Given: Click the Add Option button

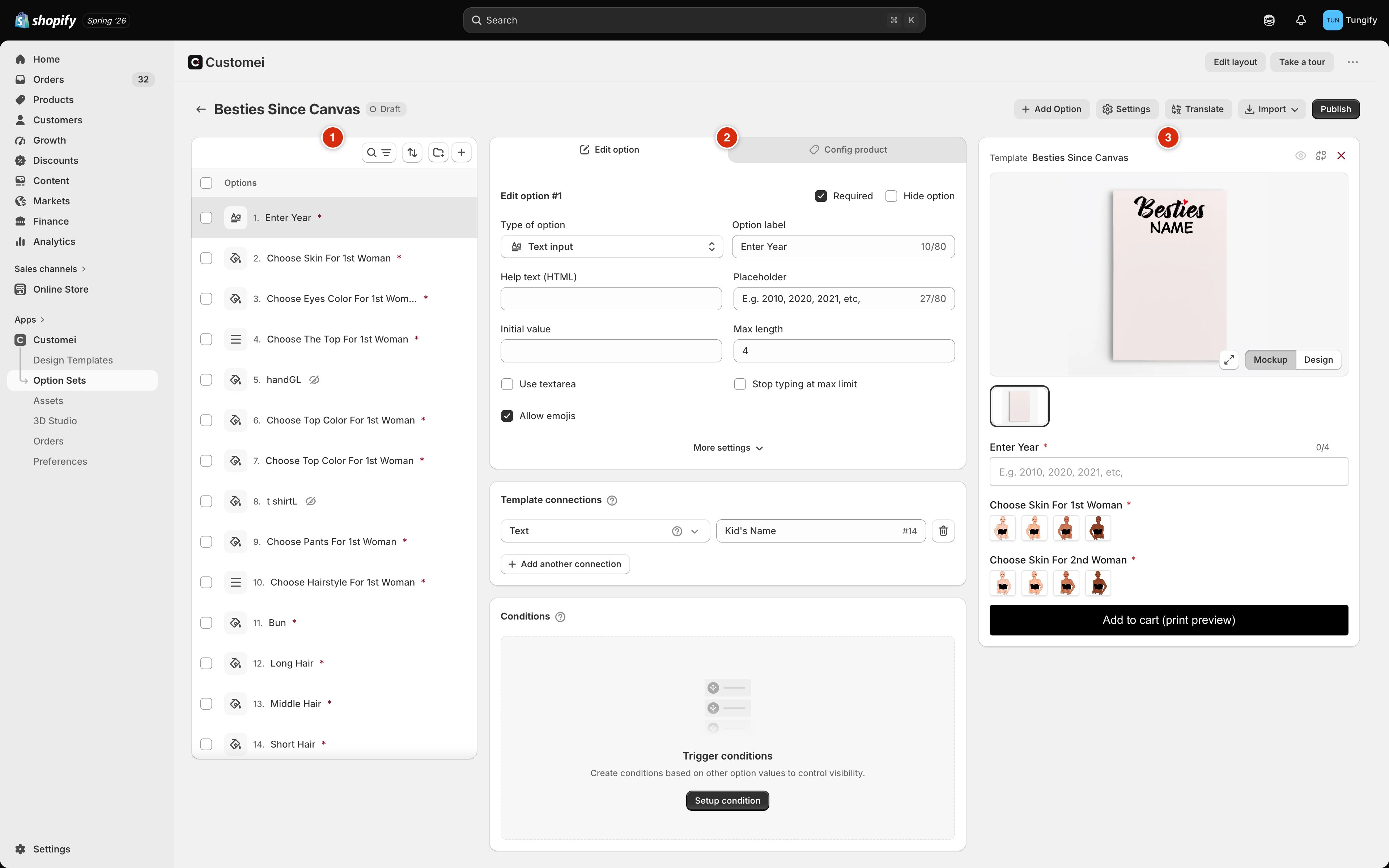Looking at the screenshot, I should click(x=1052, y=109).
